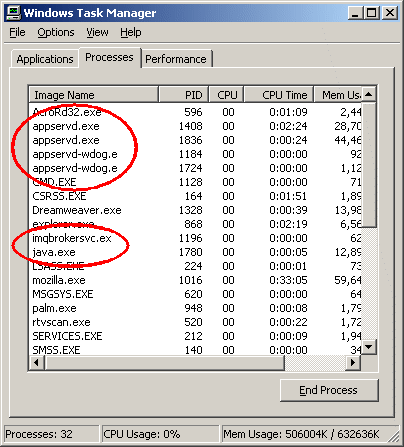This screenshot has width=404, height=447.
Task: Sort processes by CPU column header
Action: tap(227, 95)
